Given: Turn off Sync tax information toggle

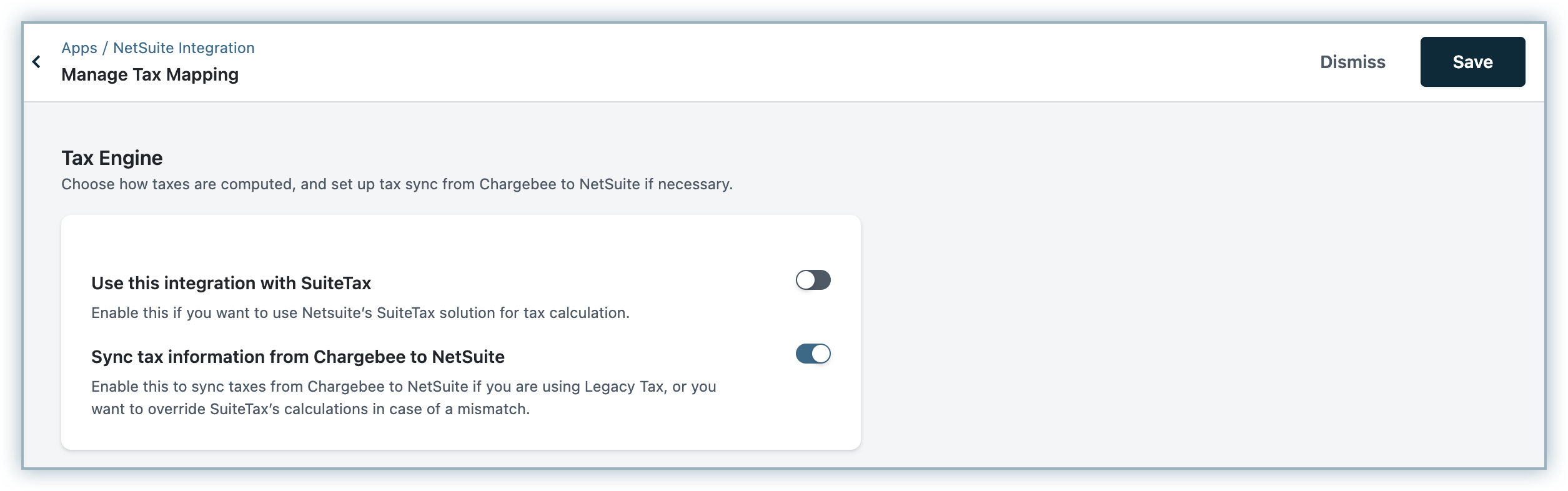Looking at the screenshot, I should tap(813, 354).
